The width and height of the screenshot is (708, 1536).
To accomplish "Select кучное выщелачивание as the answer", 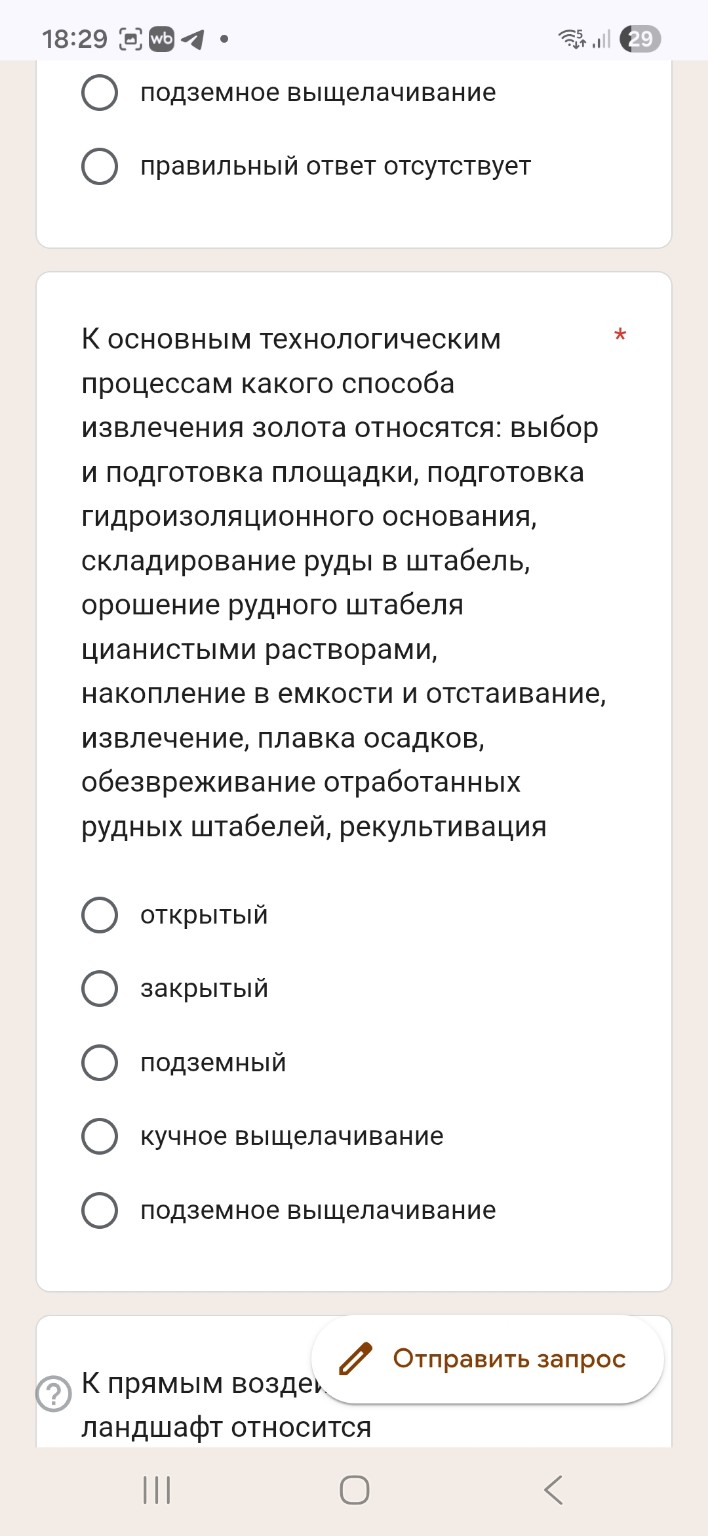I will coord(99,1137).
